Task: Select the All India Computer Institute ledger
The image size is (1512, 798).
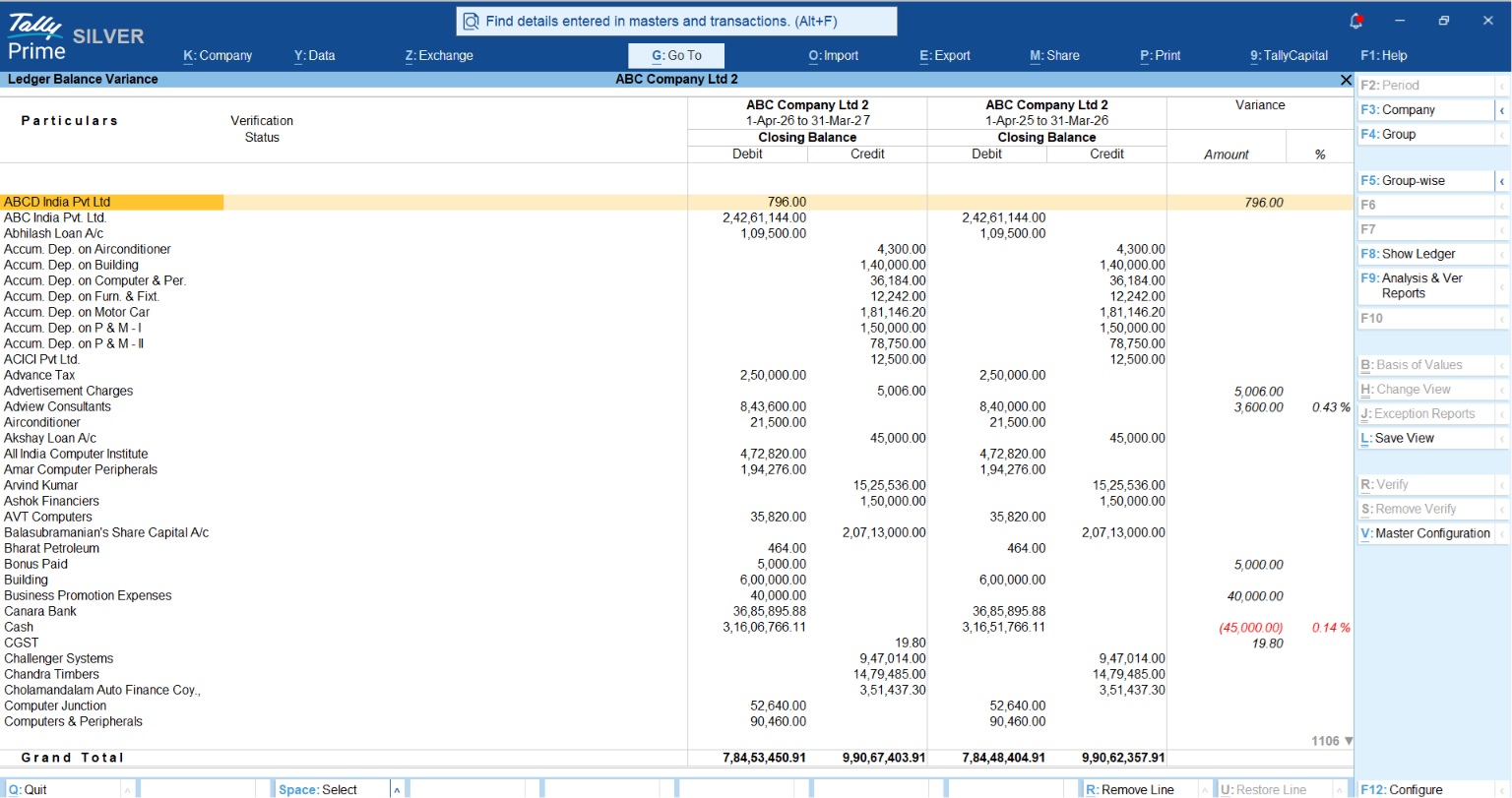Action: click(76, 455)
